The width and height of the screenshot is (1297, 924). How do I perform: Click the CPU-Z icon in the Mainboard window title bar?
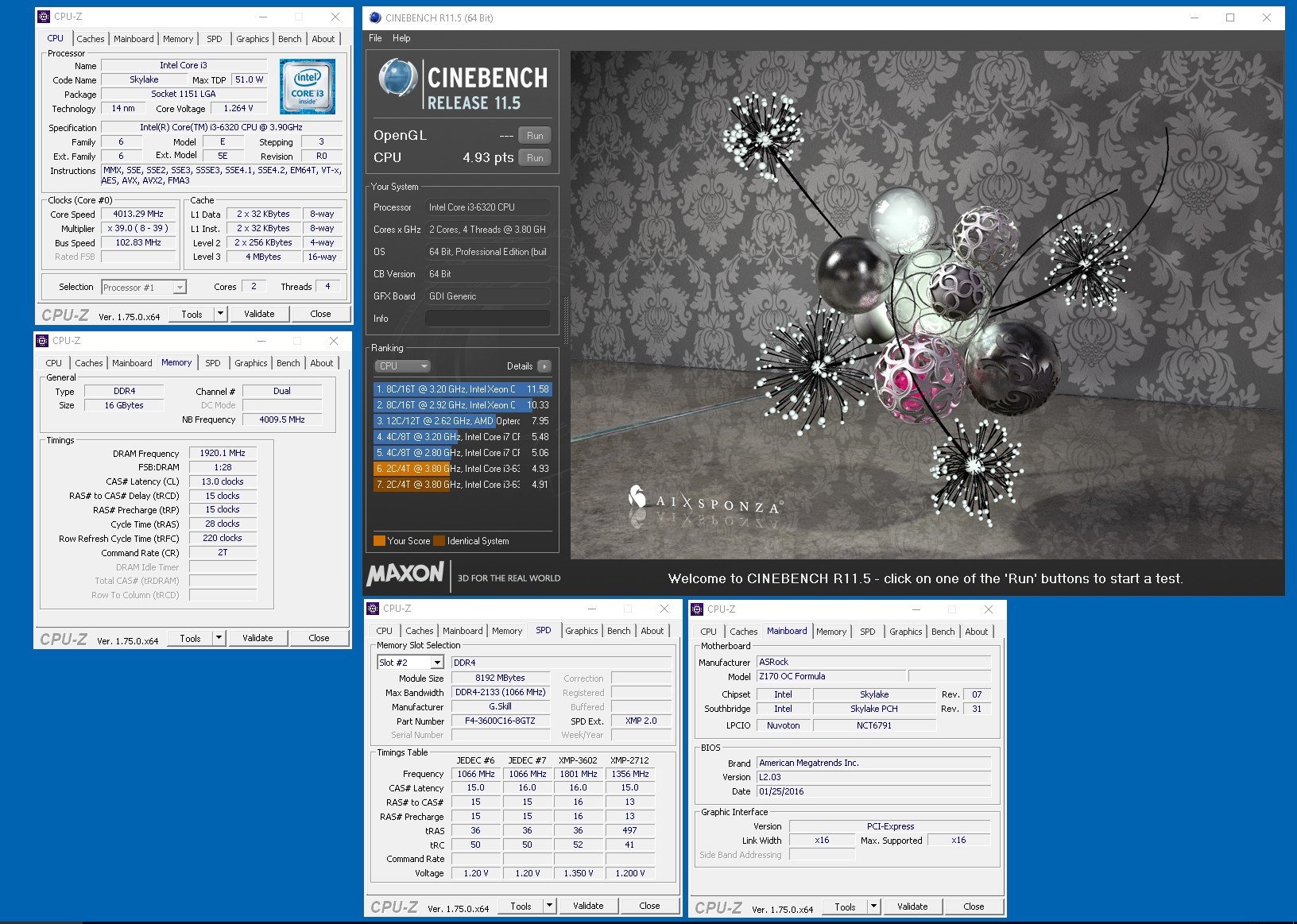pyautogui.click(x=697, y=609)
